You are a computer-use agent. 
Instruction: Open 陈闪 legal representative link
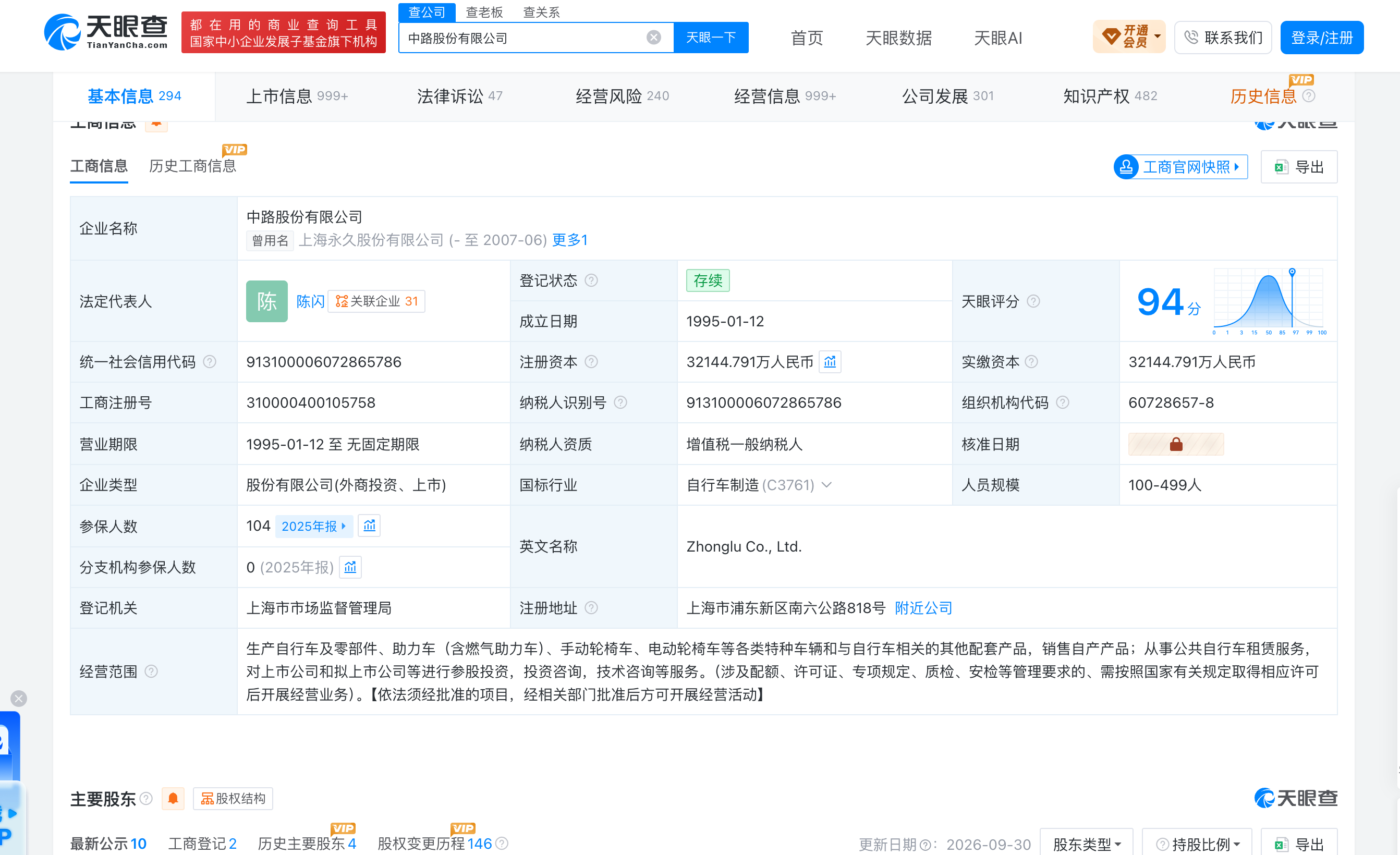click(310, 301)
